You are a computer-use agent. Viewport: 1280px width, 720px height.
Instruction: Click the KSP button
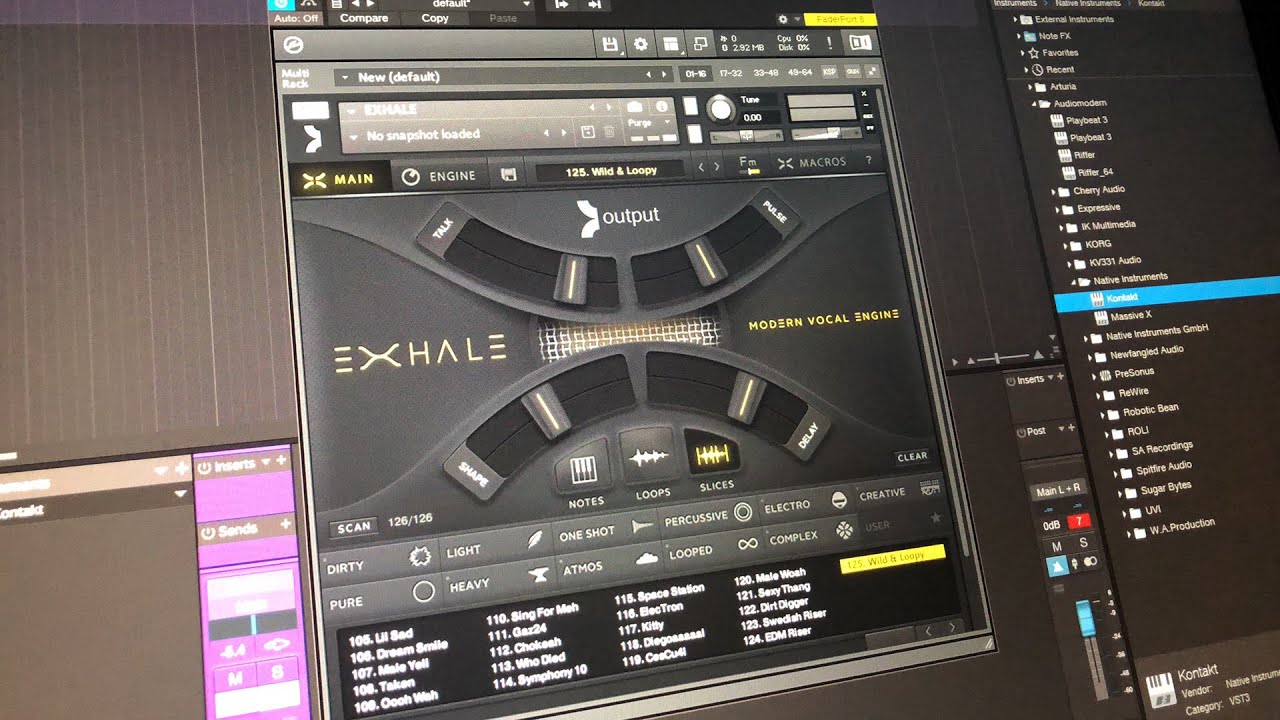pyautogui.click(x=829, y=72)
